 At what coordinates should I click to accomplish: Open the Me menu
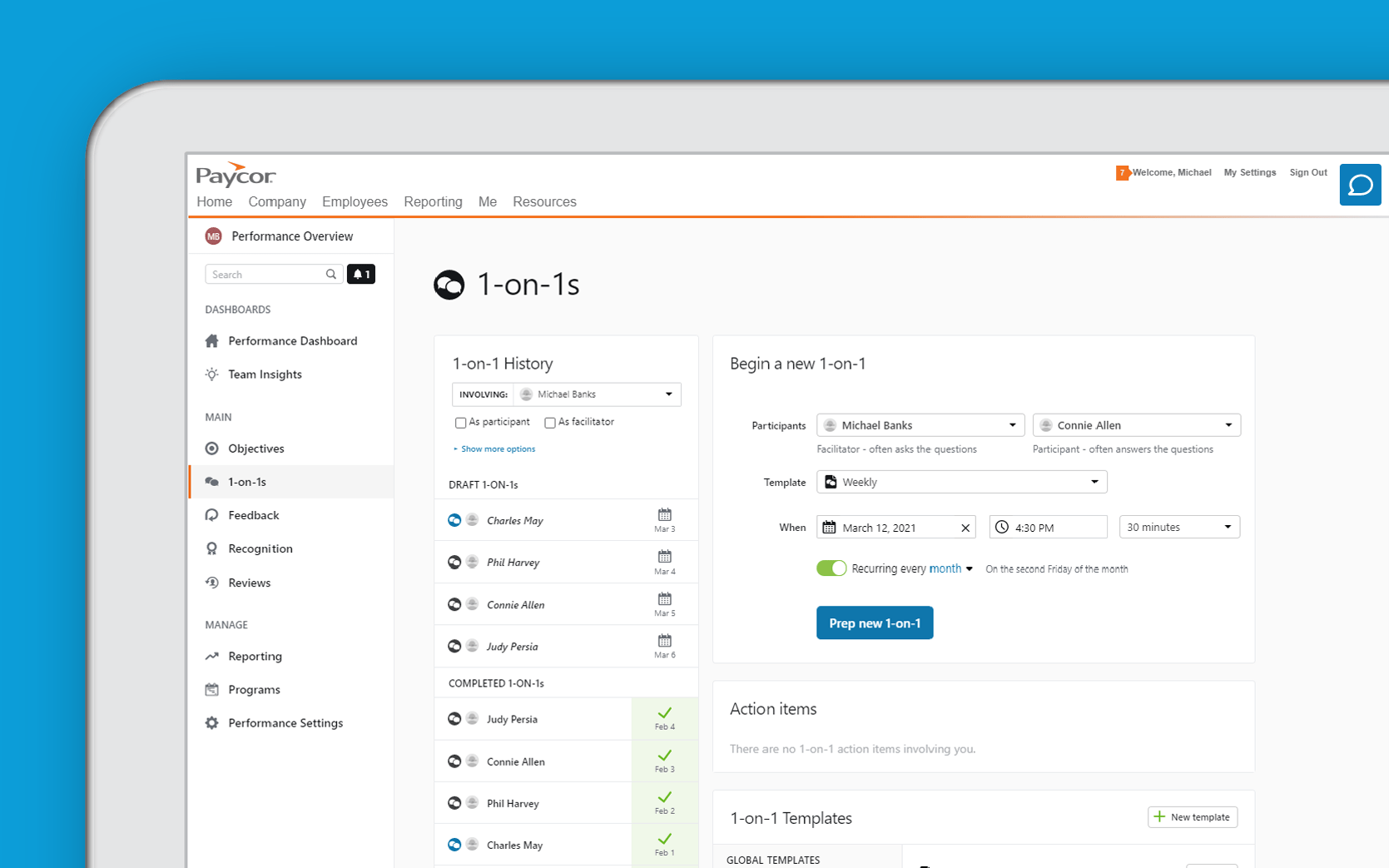[x=488, y=201]
